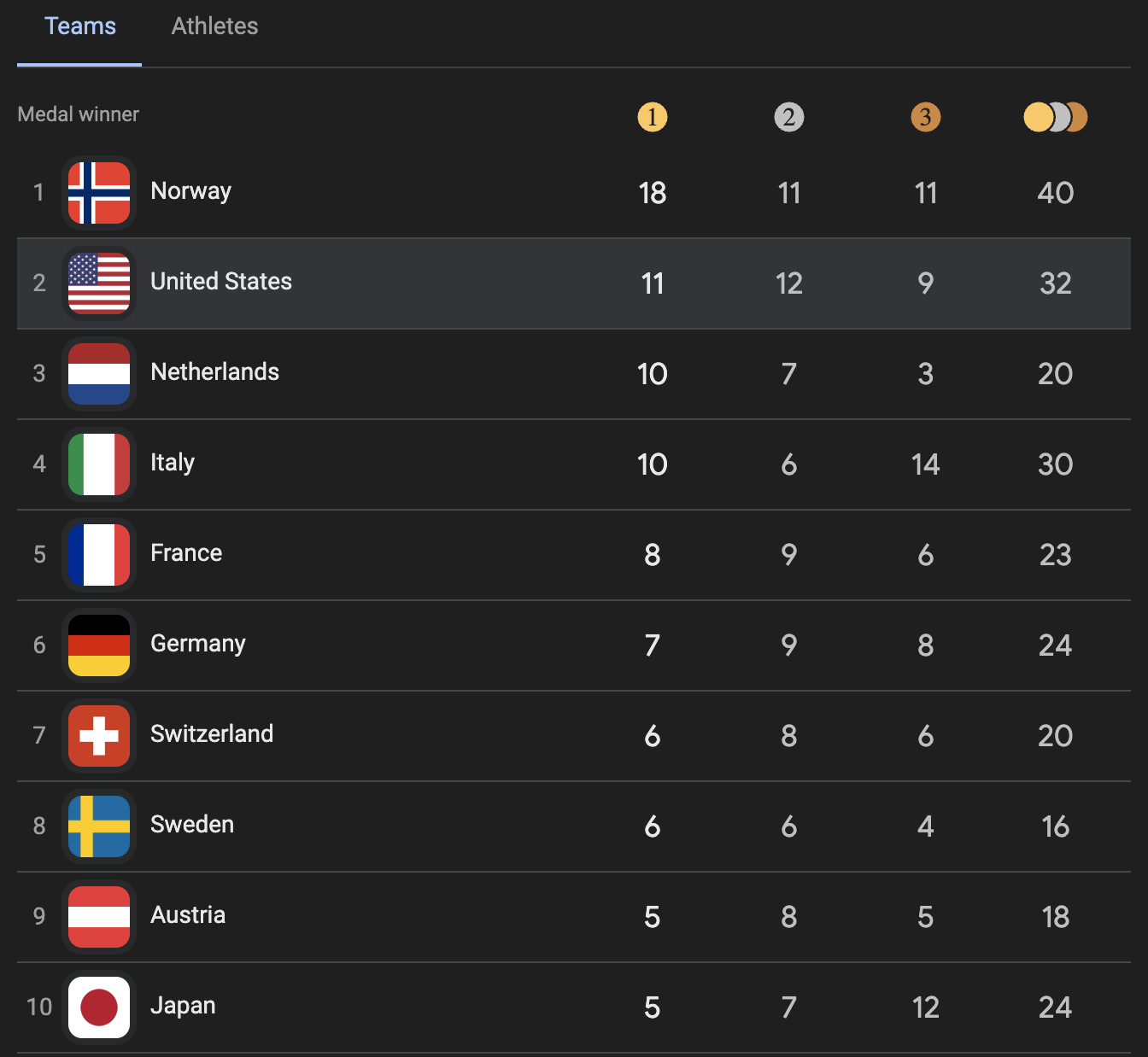Click the total medals stacked icon
Image resolution: width=1148 pixels, height=1057 pixels.
pyautogui.click(x=1055, y=117)
